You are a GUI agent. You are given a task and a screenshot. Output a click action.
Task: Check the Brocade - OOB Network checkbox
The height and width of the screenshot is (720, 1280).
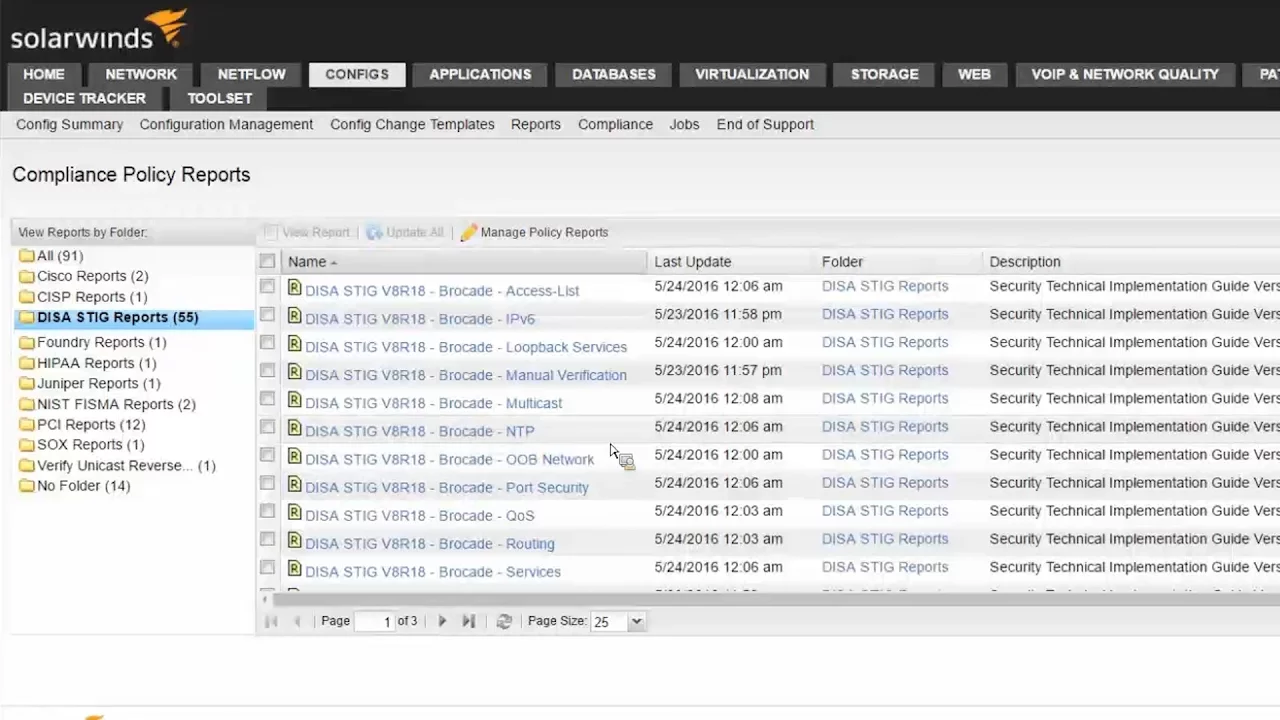point(267,454)
